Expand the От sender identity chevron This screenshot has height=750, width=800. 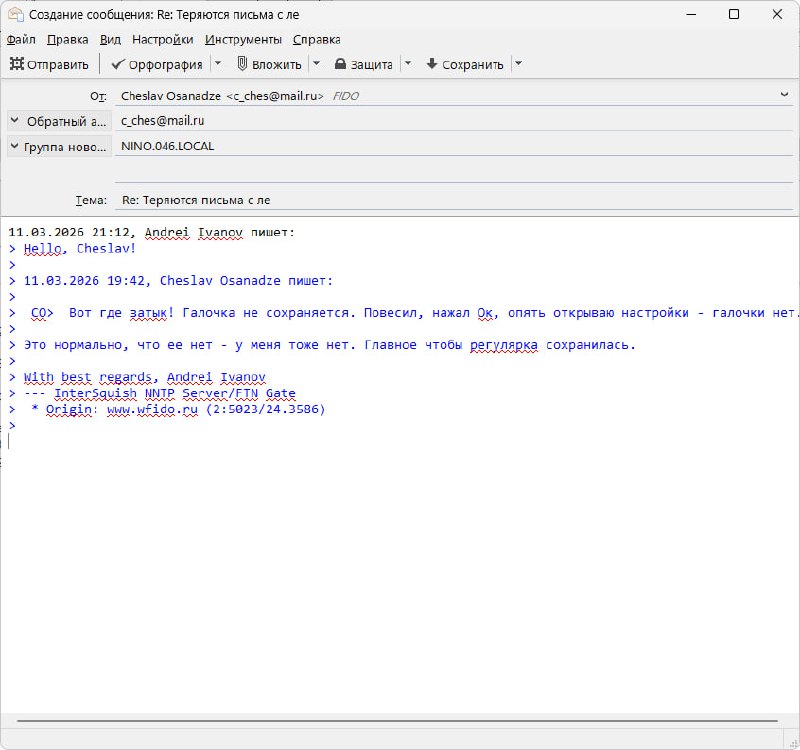[784, 95]
